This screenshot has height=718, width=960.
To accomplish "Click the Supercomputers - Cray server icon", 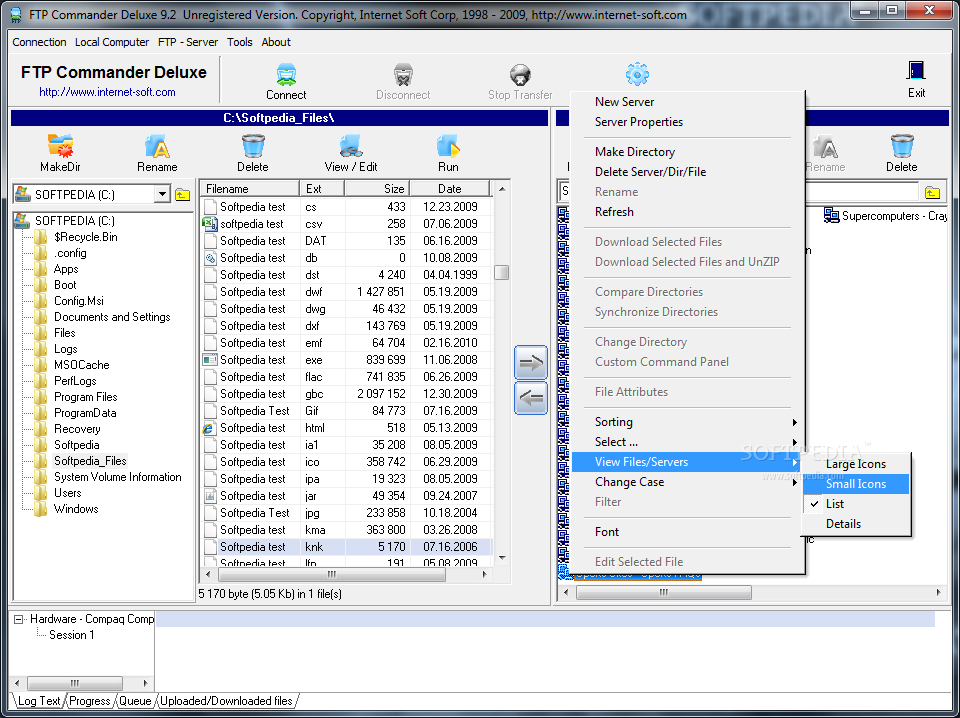I will click(831, 215).
